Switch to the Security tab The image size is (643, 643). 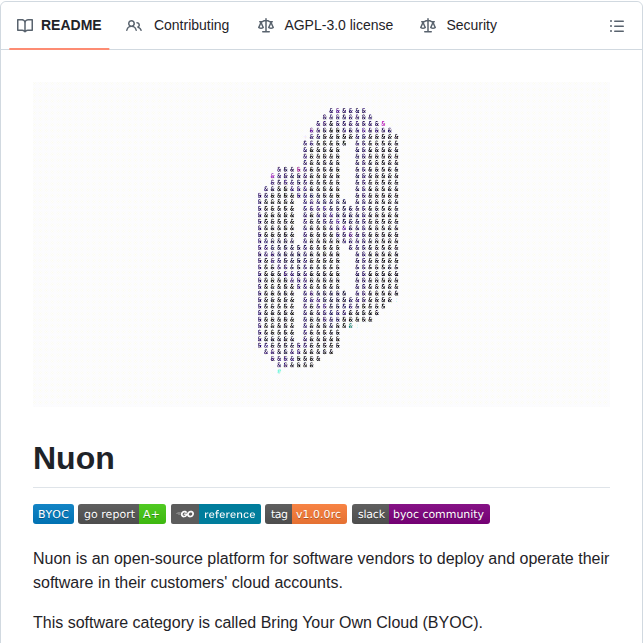pos(458,25)
